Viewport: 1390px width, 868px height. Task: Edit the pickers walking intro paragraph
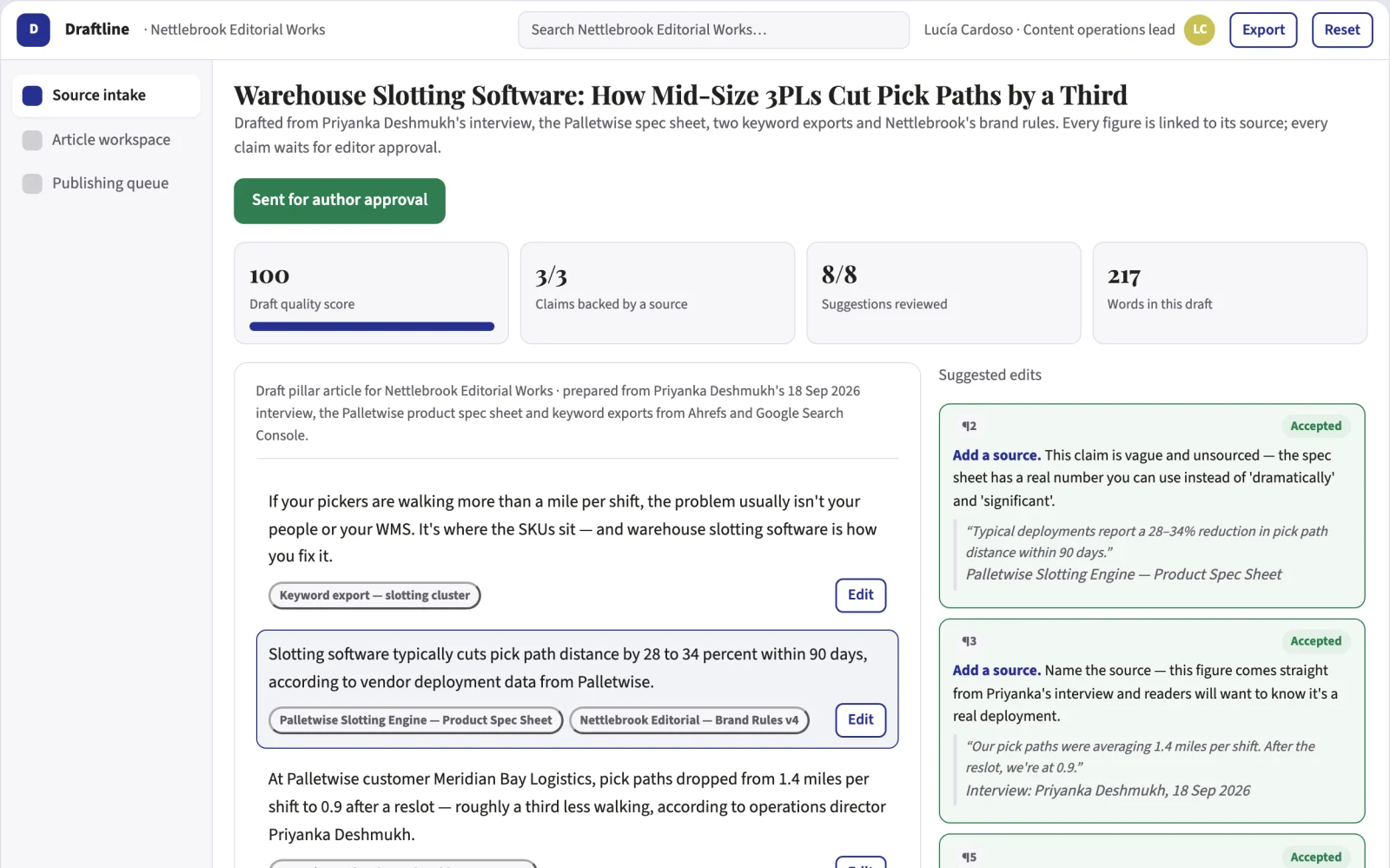pyautogui.click(x=860, y=595)
